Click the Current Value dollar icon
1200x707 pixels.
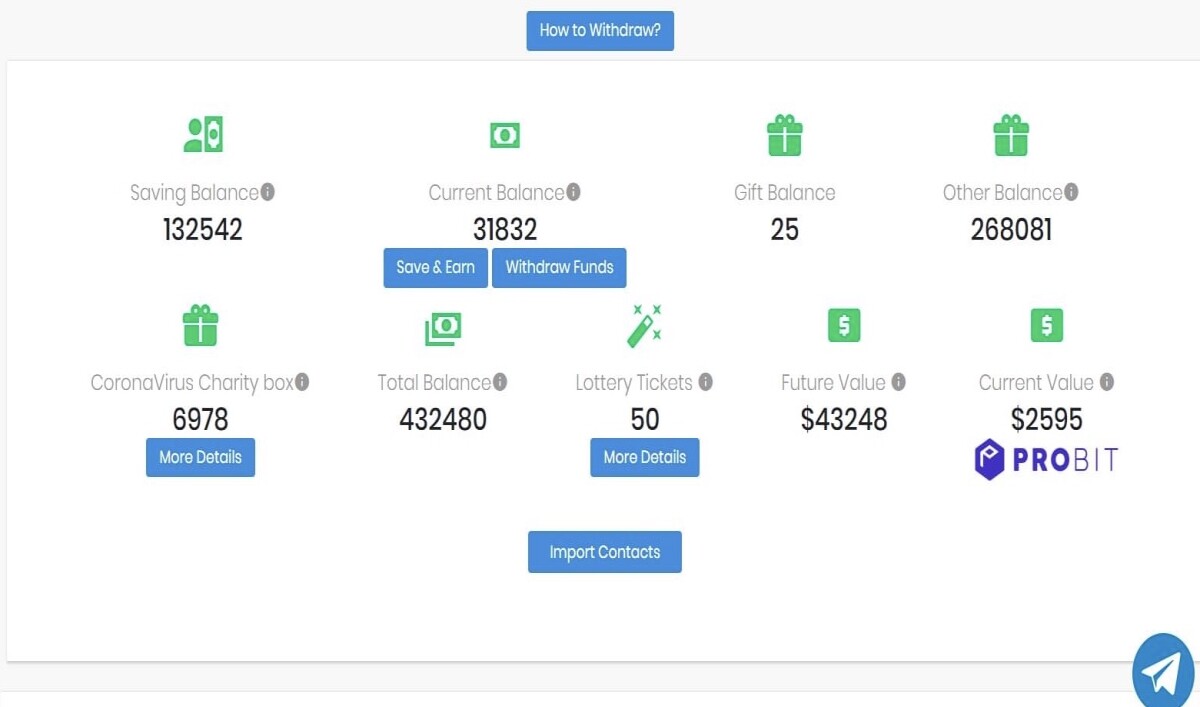pyautogui.click(x=1046, y=325)
